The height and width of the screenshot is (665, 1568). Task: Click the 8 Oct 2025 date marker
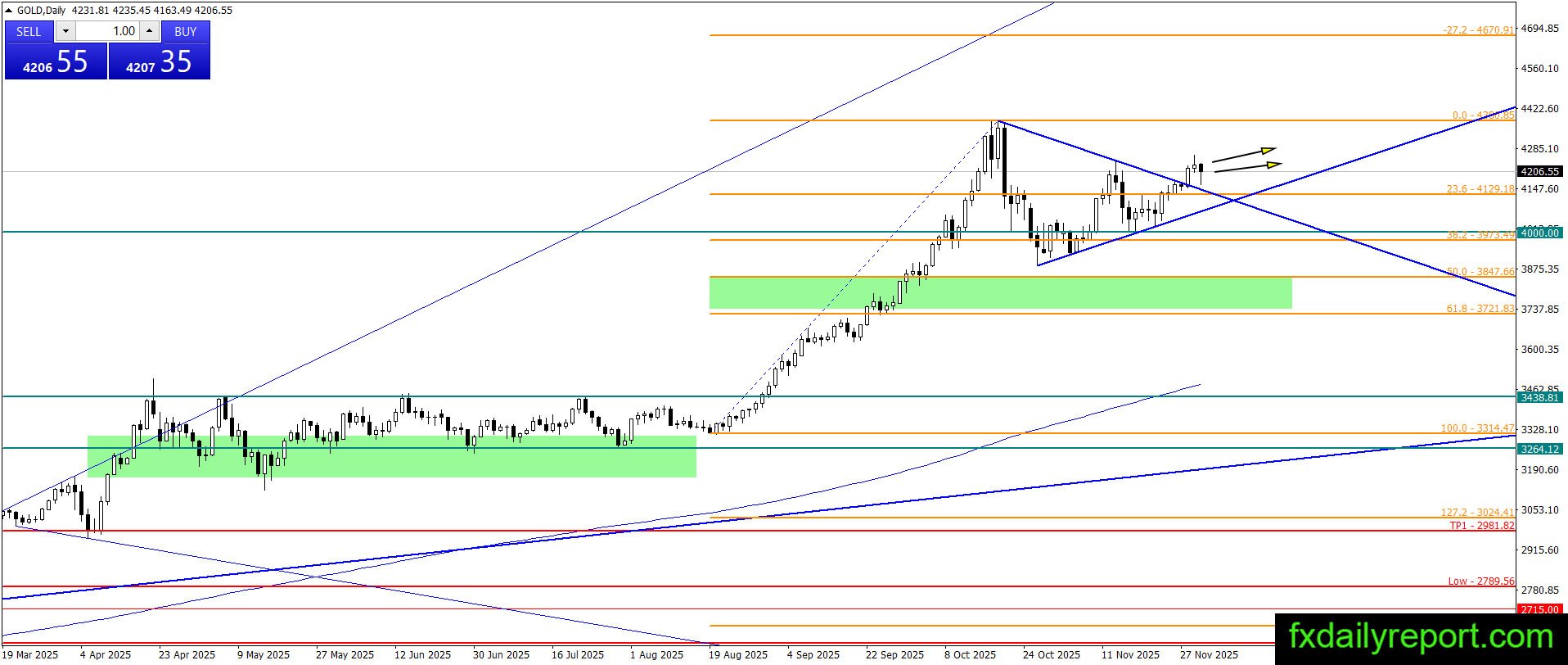(970, 654)
